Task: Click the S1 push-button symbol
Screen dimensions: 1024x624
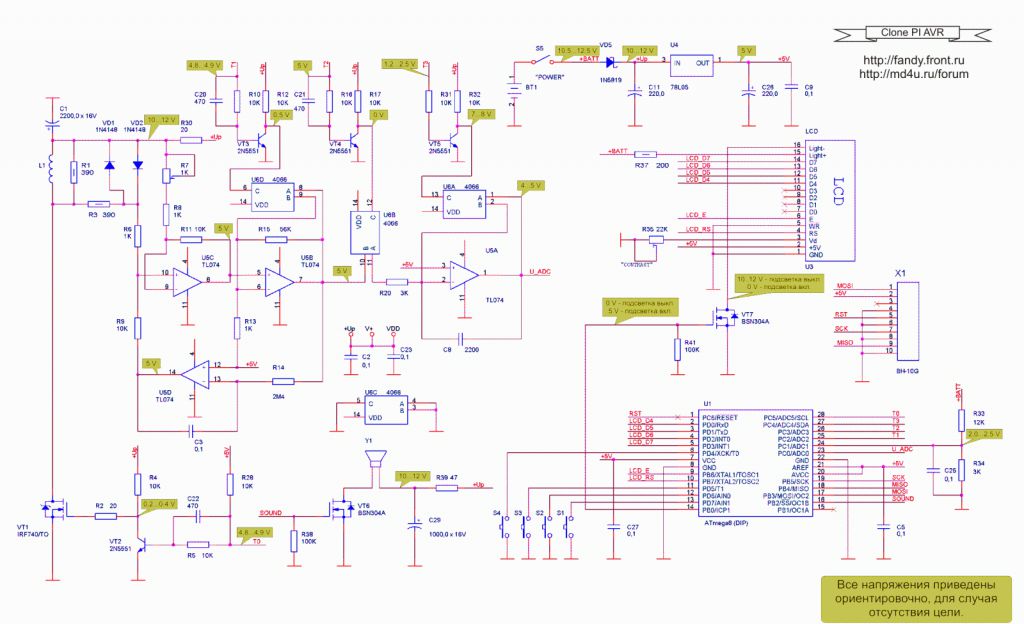Action: pos(570,526)
